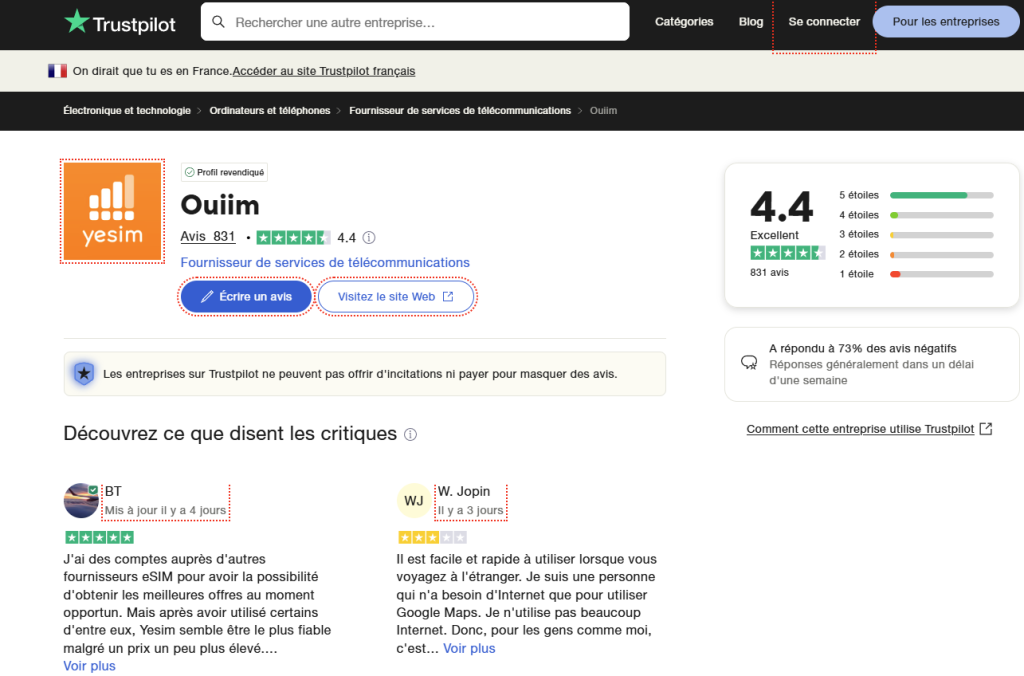Click the info icon beside 4.4 rating

369,238
